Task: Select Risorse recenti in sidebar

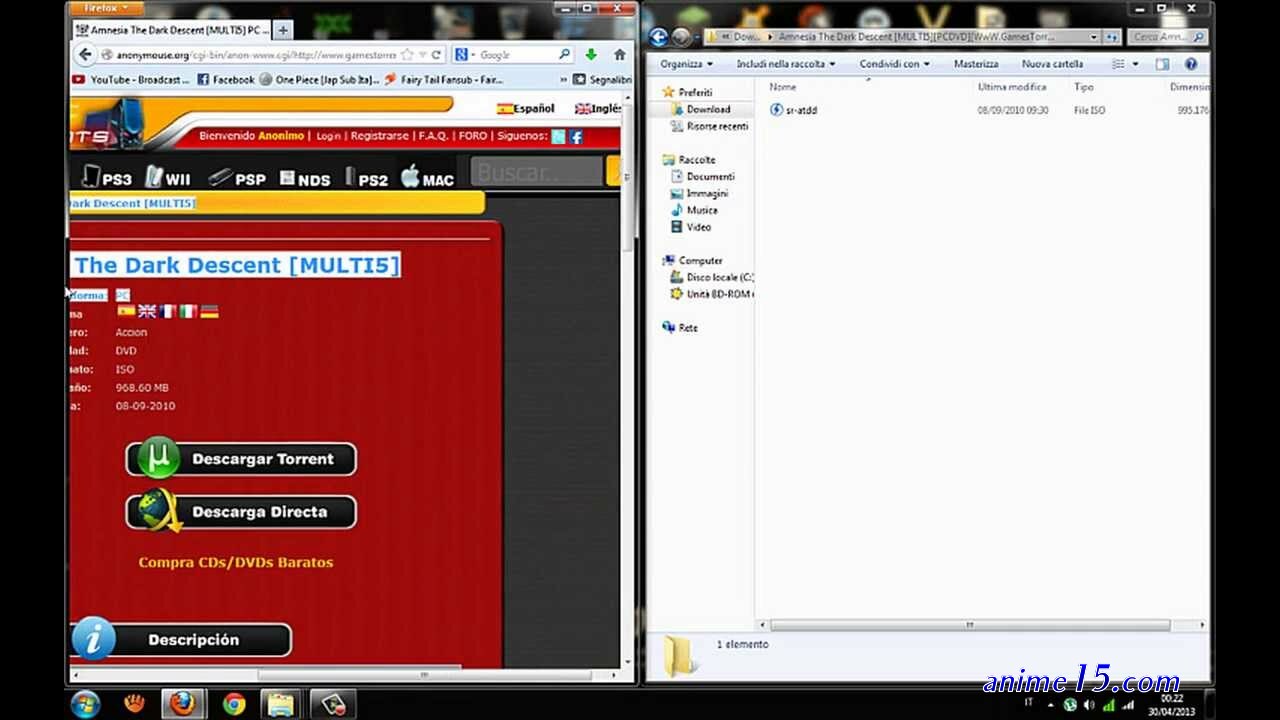Action: coord(709,126)
